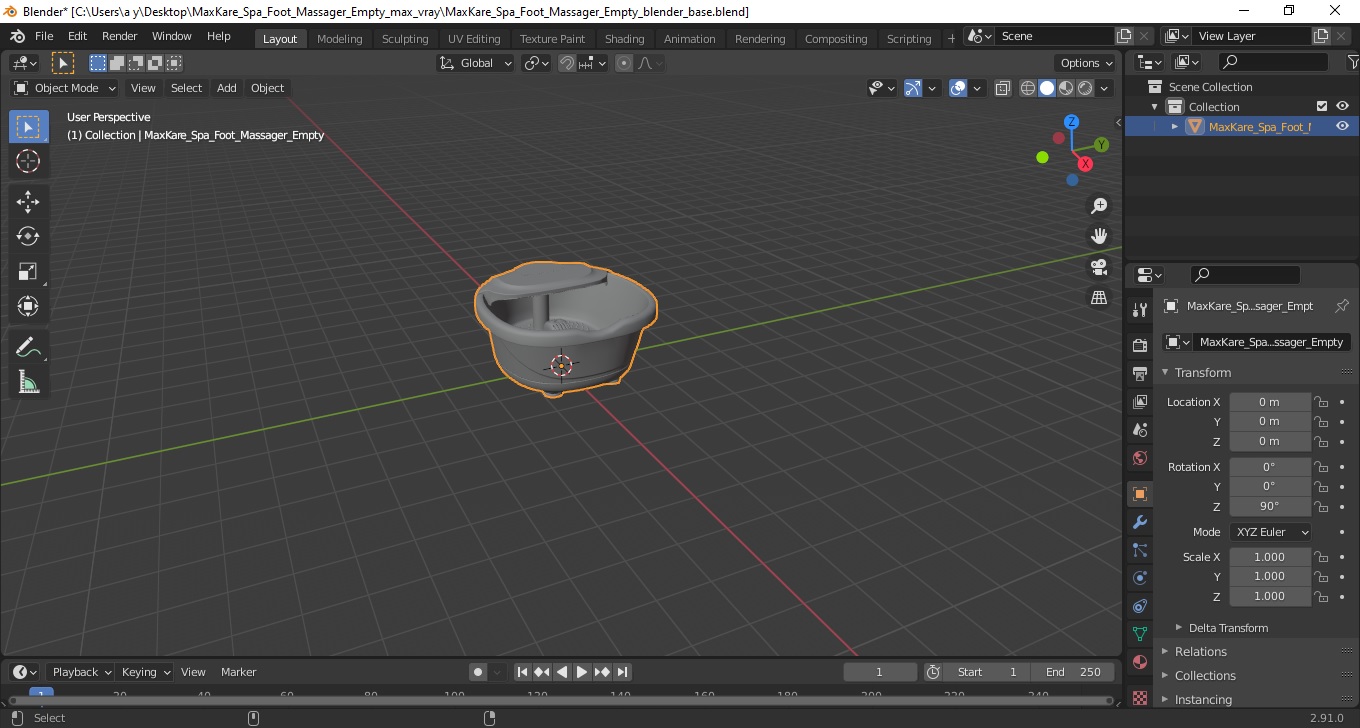
Task: Activate the 3D Cursor tool
Action: click(x=28, y=161)
